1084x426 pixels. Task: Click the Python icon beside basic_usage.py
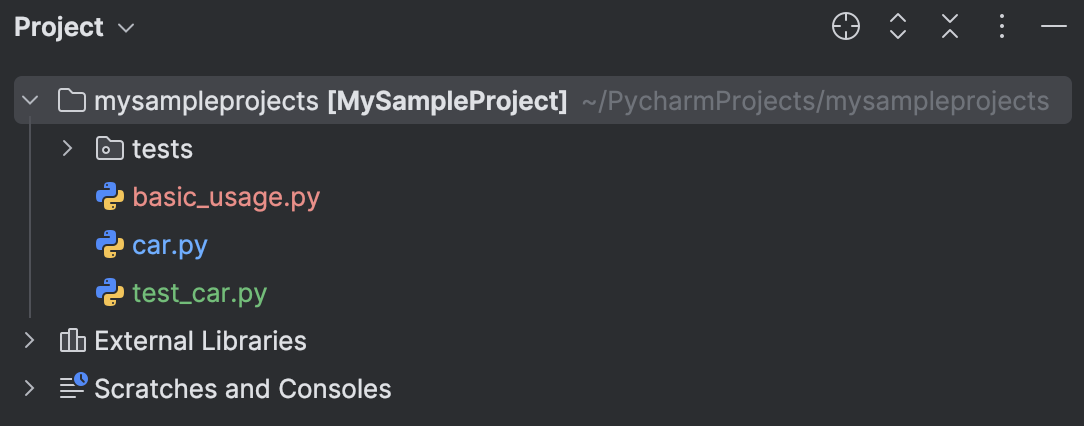coord(109,197)
